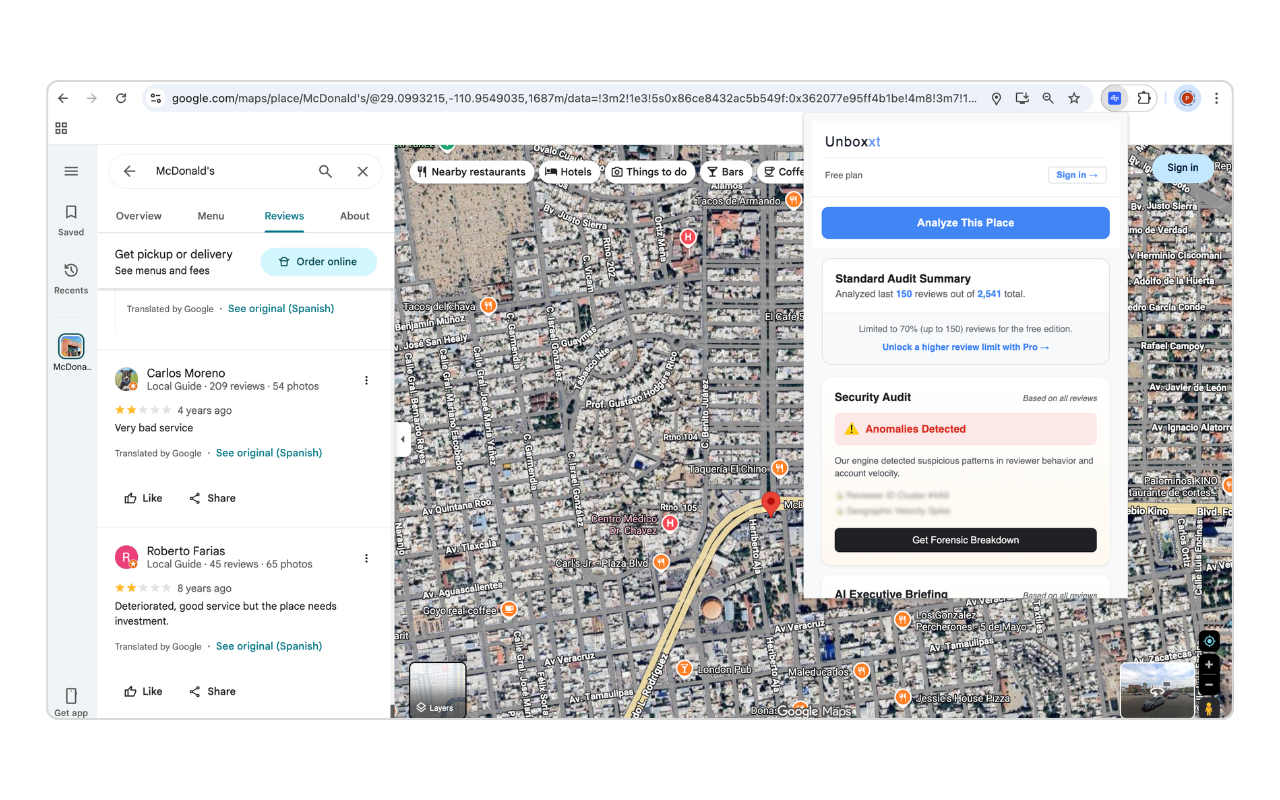Click Get app in the sidebar

coord(71,702)
